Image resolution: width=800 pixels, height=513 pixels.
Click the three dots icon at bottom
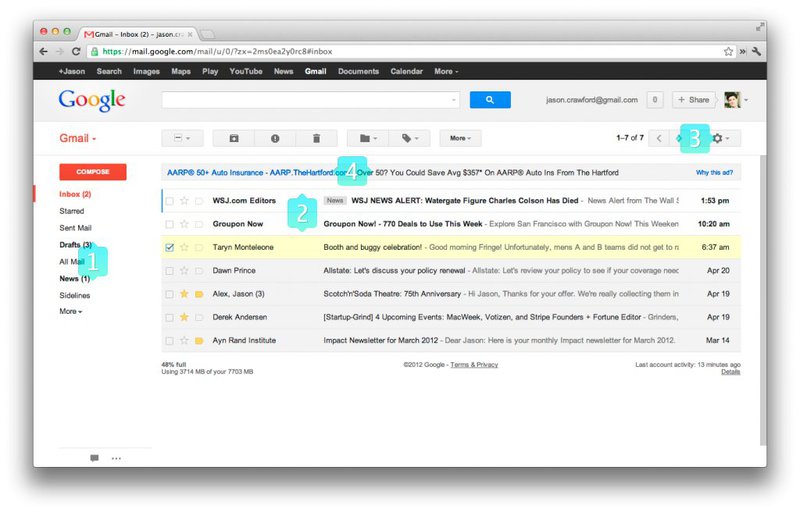tap(116, 458)
